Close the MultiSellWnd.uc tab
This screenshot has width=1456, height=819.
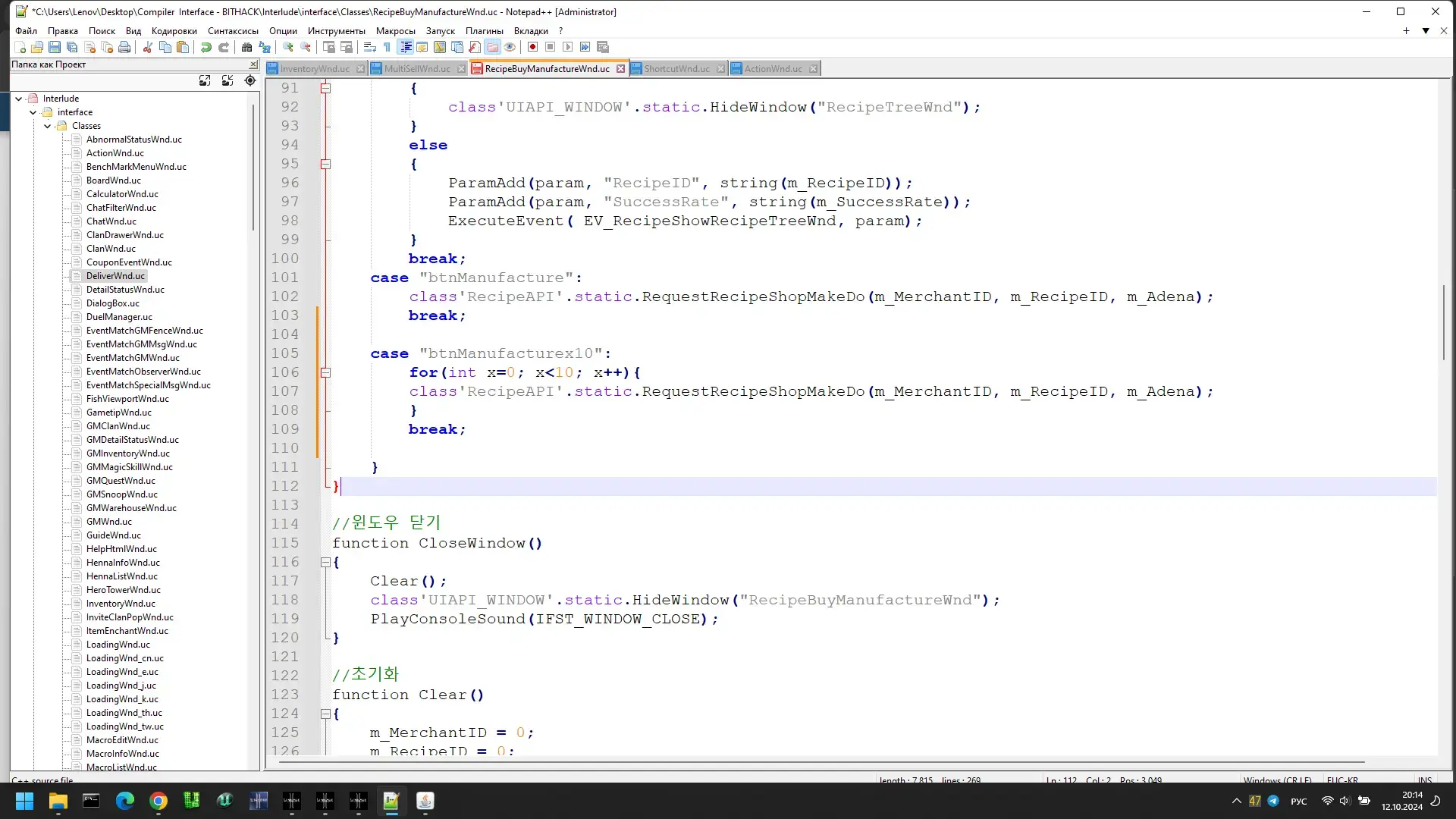click(x=461, y=68)
